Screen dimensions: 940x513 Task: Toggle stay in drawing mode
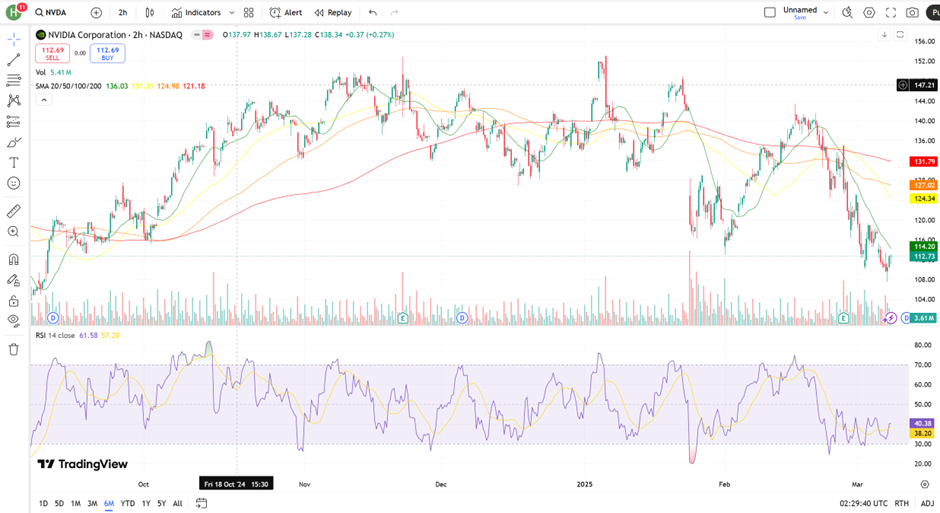[x=14, y=280]
